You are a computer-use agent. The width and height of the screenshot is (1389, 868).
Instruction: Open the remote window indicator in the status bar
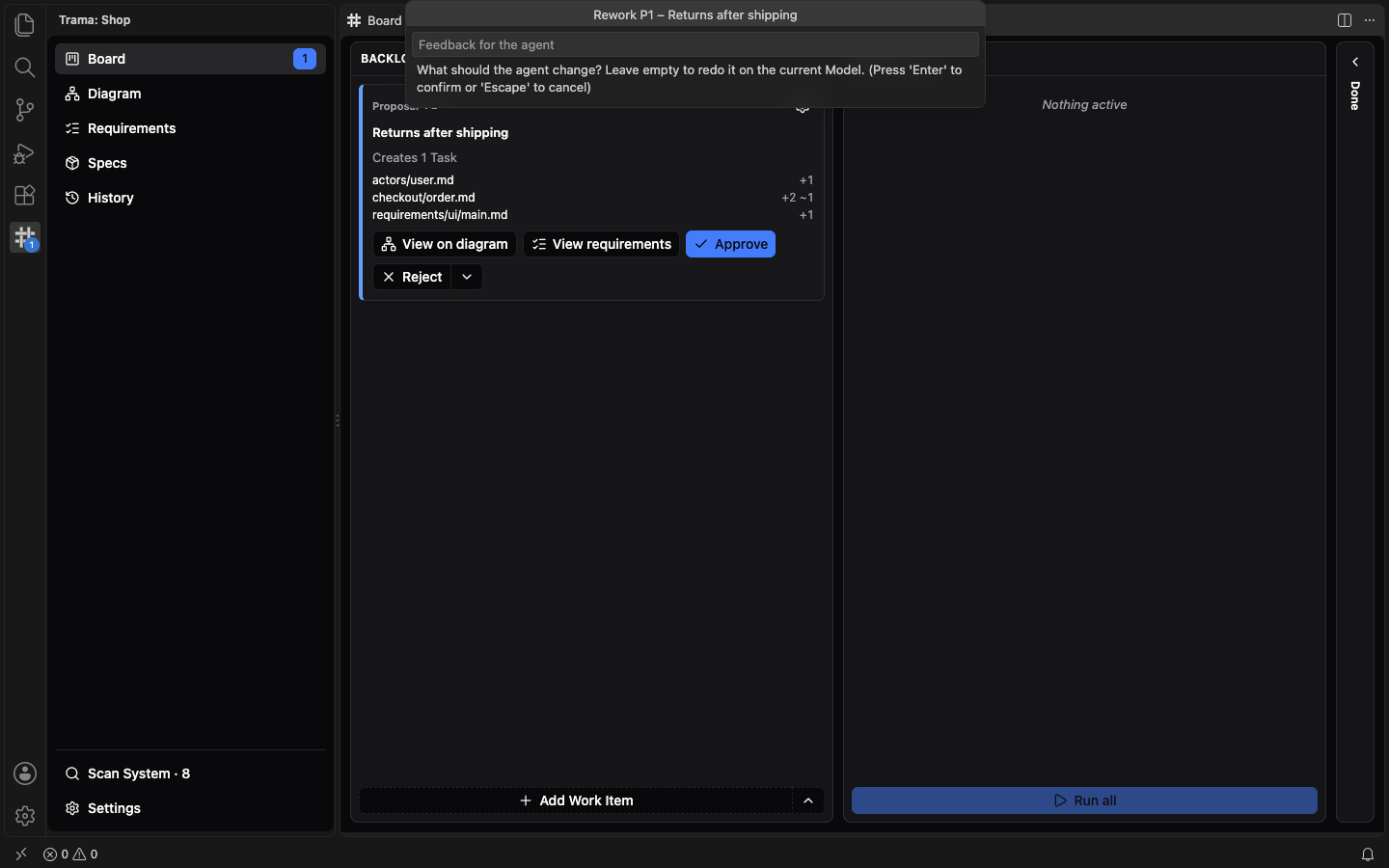coord(21,854)
